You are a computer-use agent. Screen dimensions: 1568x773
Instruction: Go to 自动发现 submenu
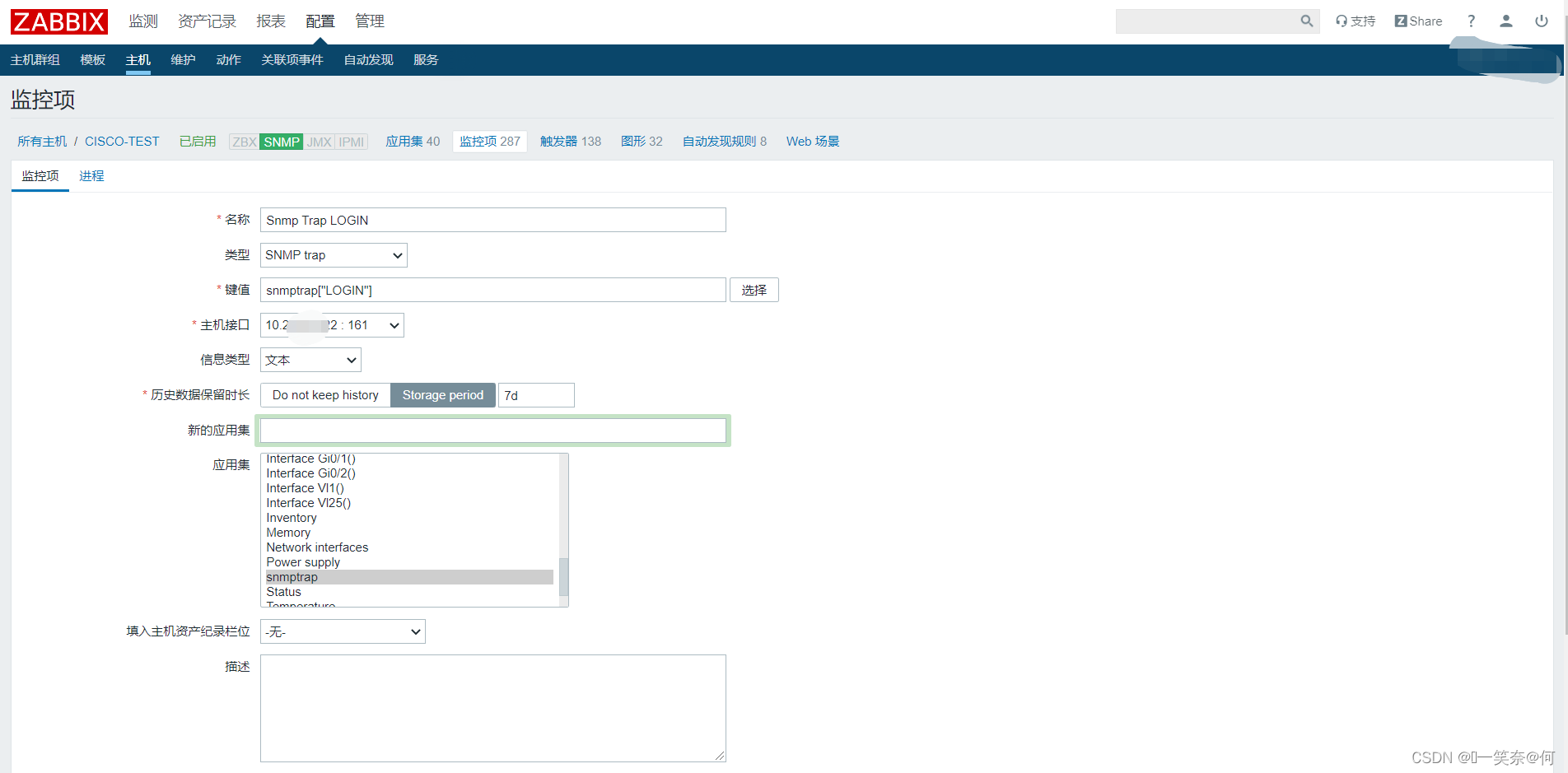click(x=369, y=60)
